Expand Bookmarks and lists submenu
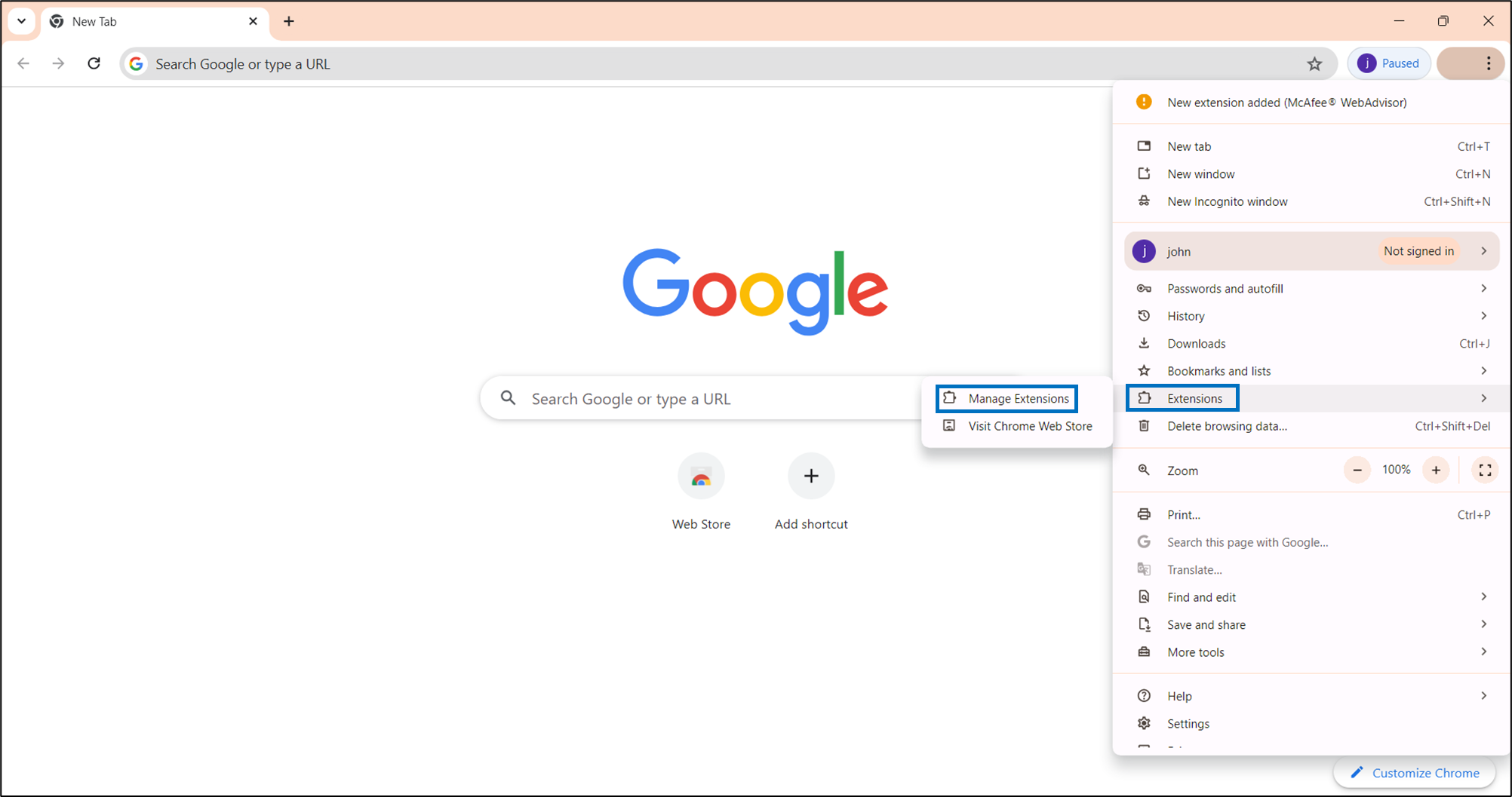The image size is (1512, 797). (1311, 371)
